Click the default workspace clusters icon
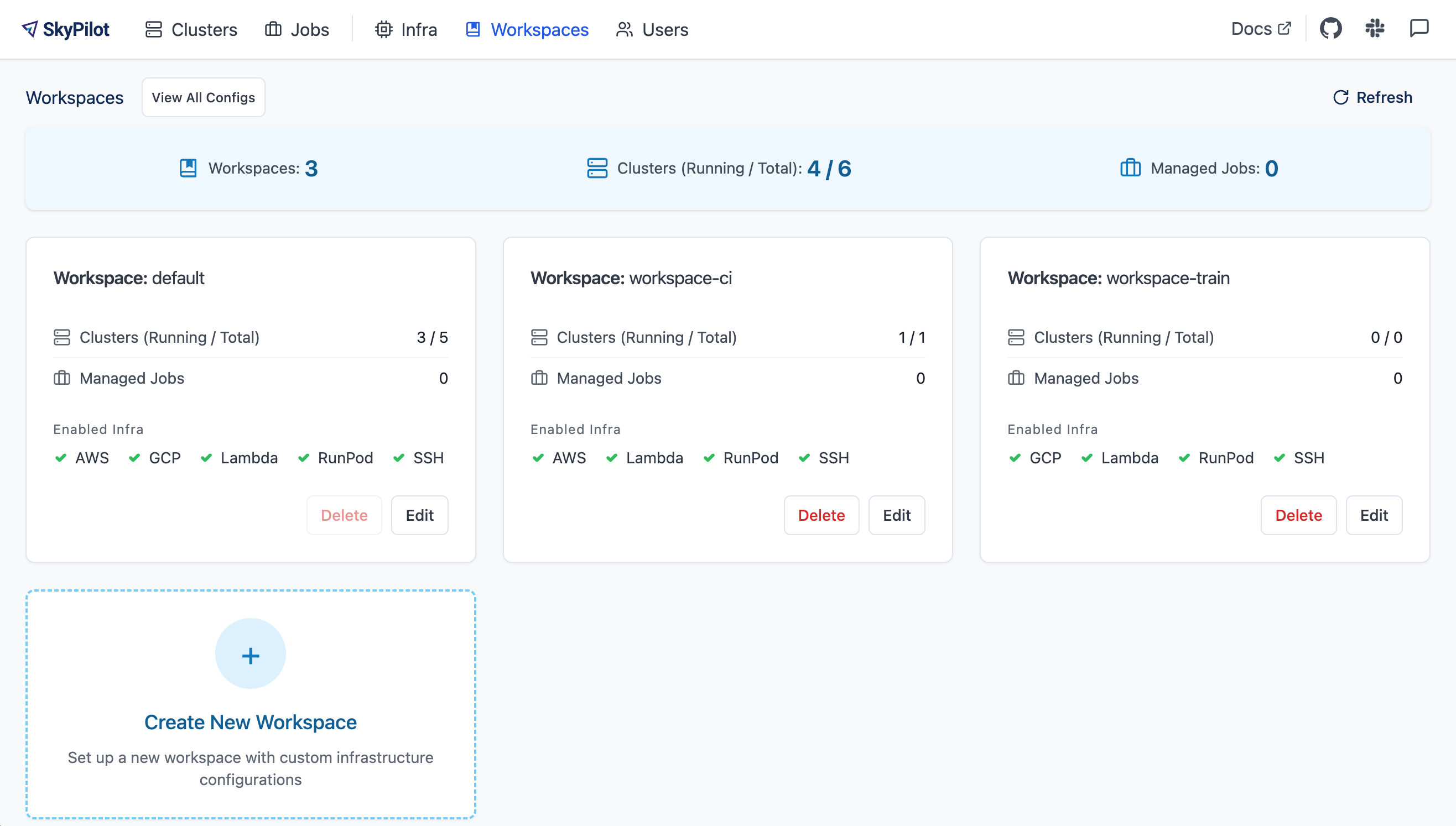The image size is (1456, 826). 62,338
